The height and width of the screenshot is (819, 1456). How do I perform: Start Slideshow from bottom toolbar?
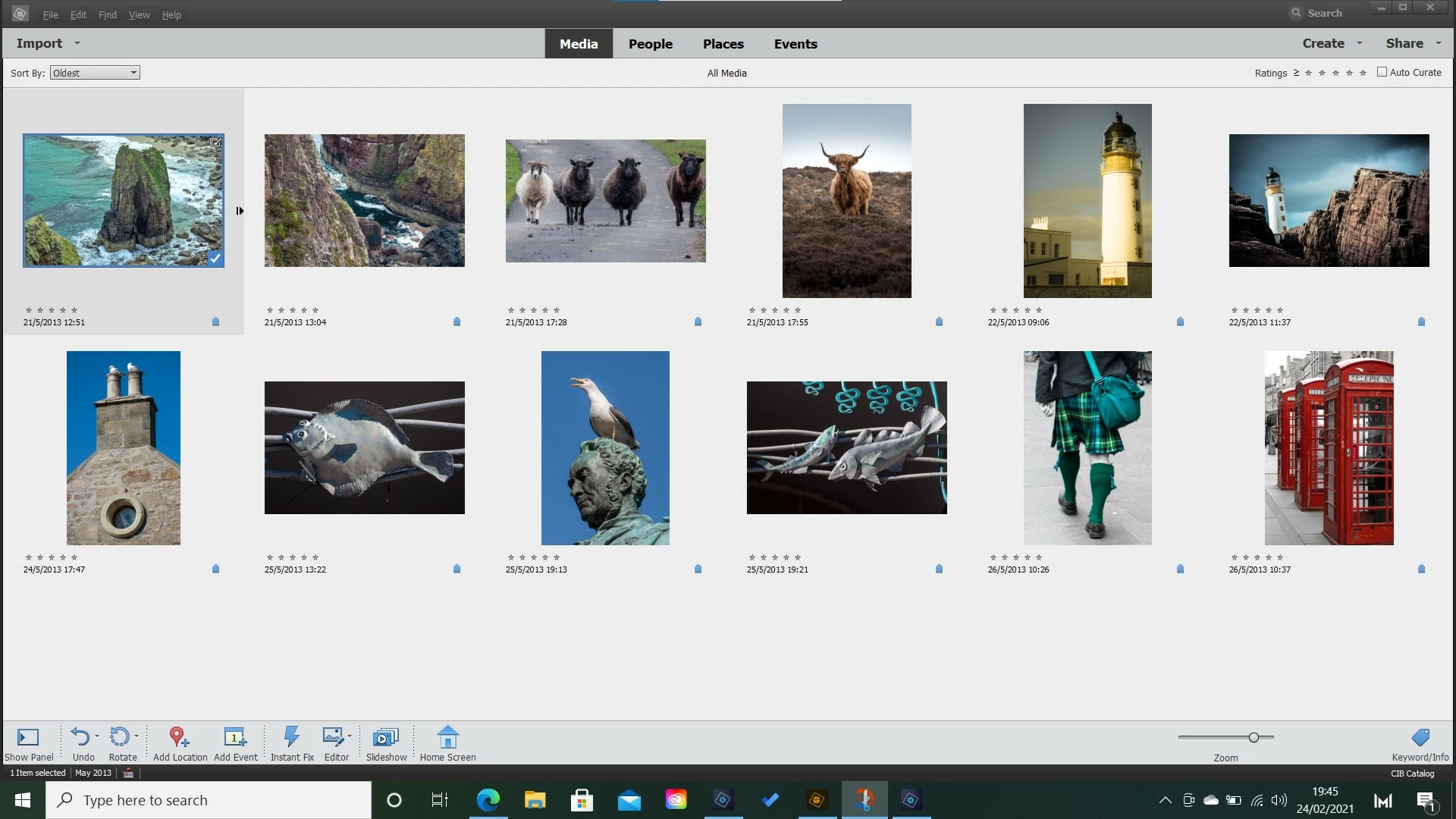coord(386,737)
